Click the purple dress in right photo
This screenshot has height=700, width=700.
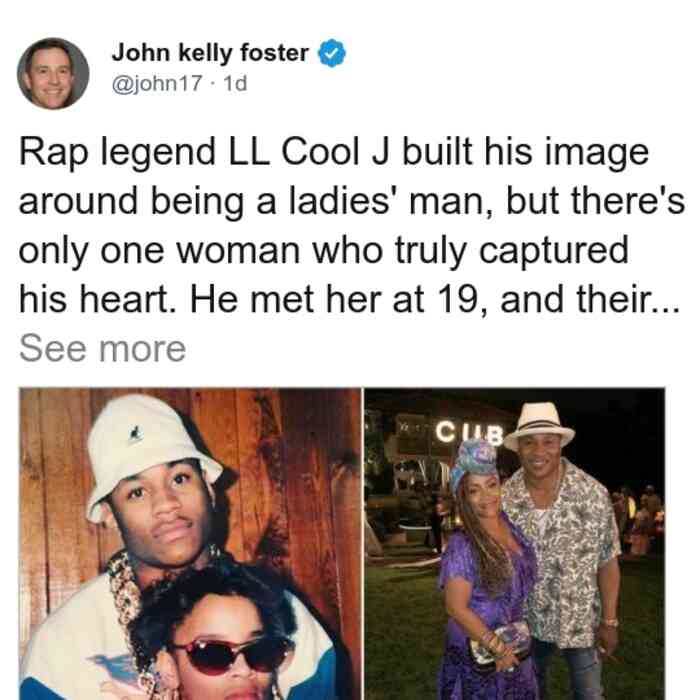click(488, 616)
